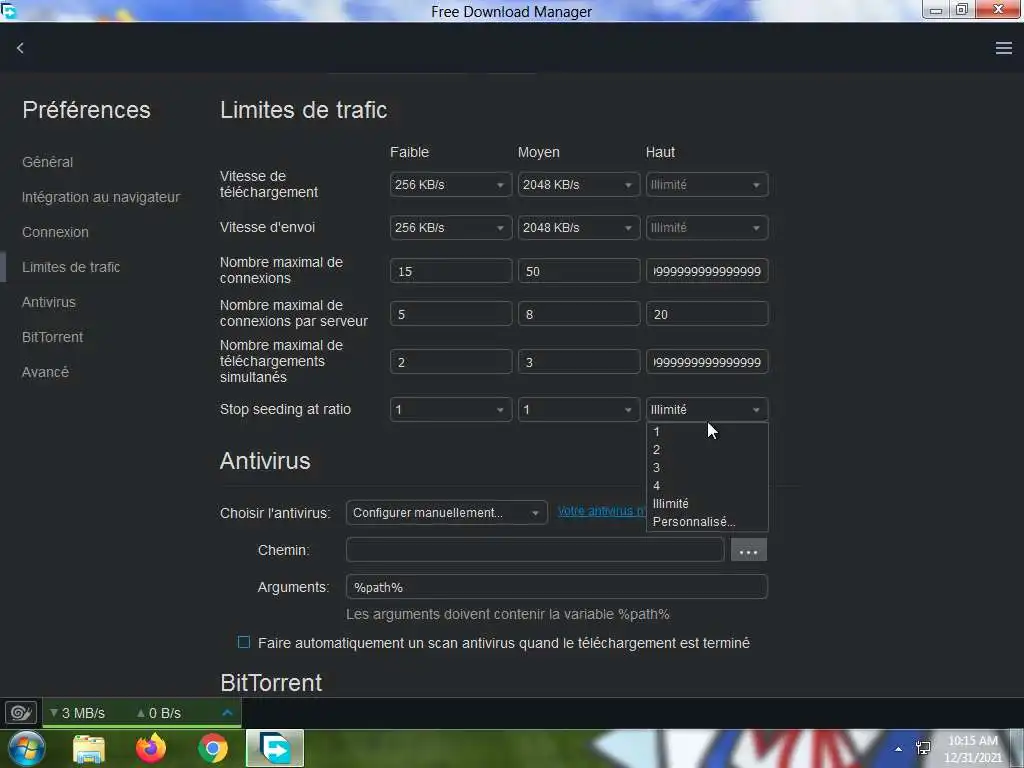Open Moyen stop seeding ratio dropdown
Image resolution: width=1024 pixels, height=768 pixels.
click(579, 409)
